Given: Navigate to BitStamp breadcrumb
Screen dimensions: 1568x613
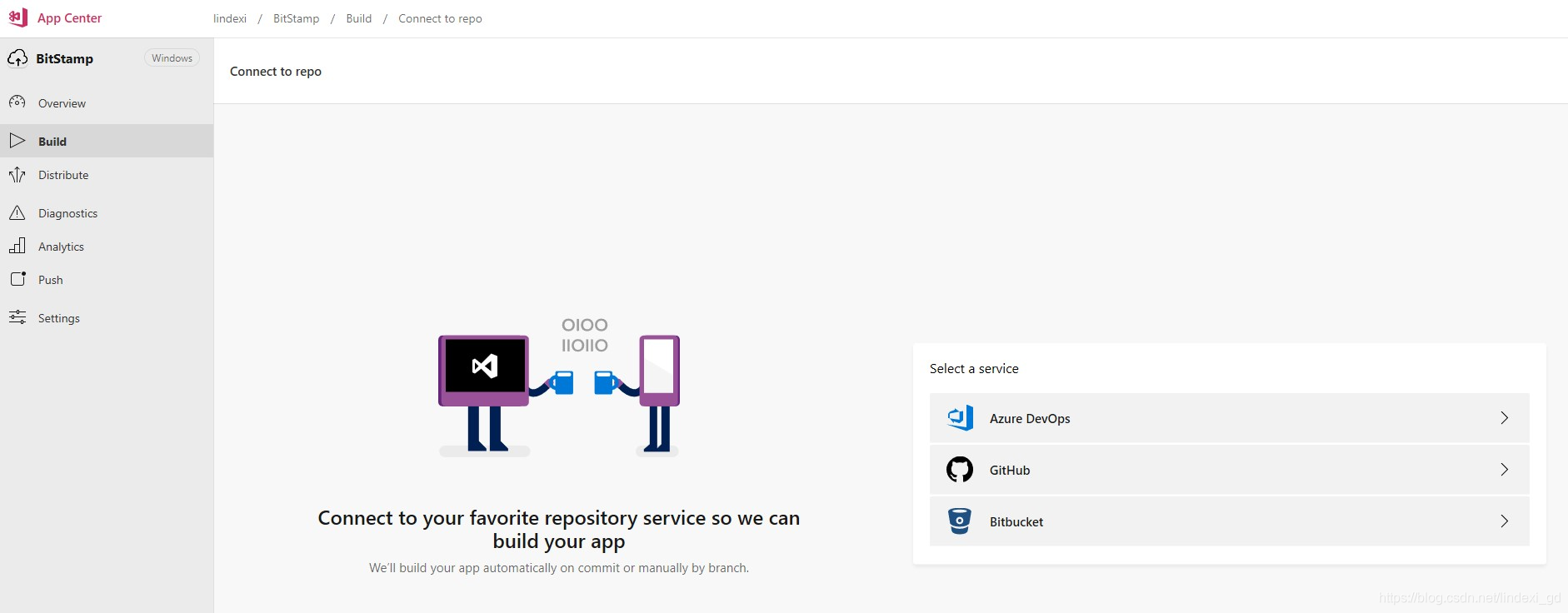Looking at the screenshot, I should click(296, 18).
